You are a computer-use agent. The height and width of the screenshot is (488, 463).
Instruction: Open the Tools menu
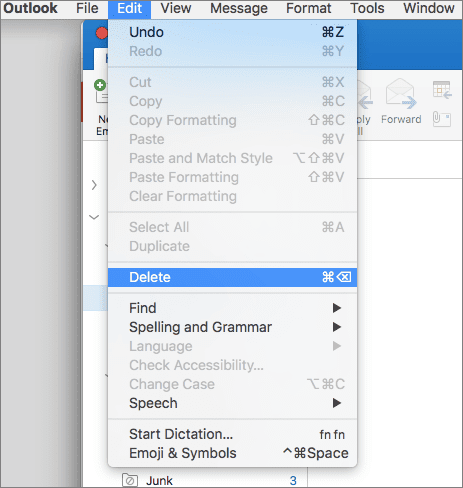[367, 8]
